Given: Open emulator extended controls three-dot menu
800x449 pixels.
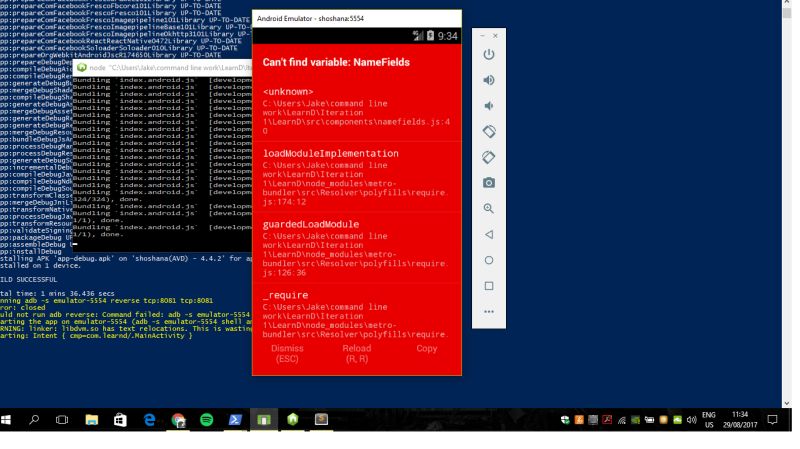Looking at the screenshot, I should tap(489, 311).
